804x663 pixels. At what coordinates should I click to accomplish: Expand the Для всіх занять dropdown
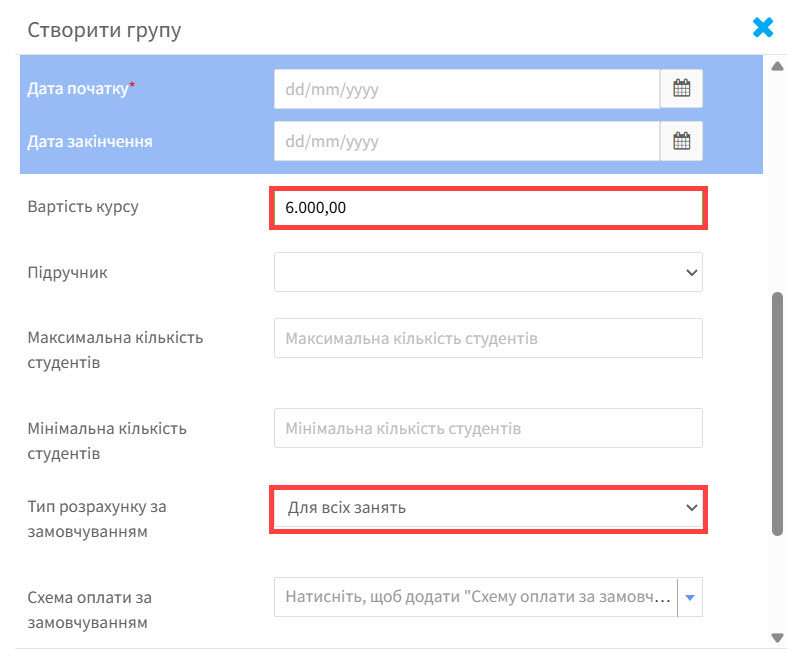click(488, 508)
